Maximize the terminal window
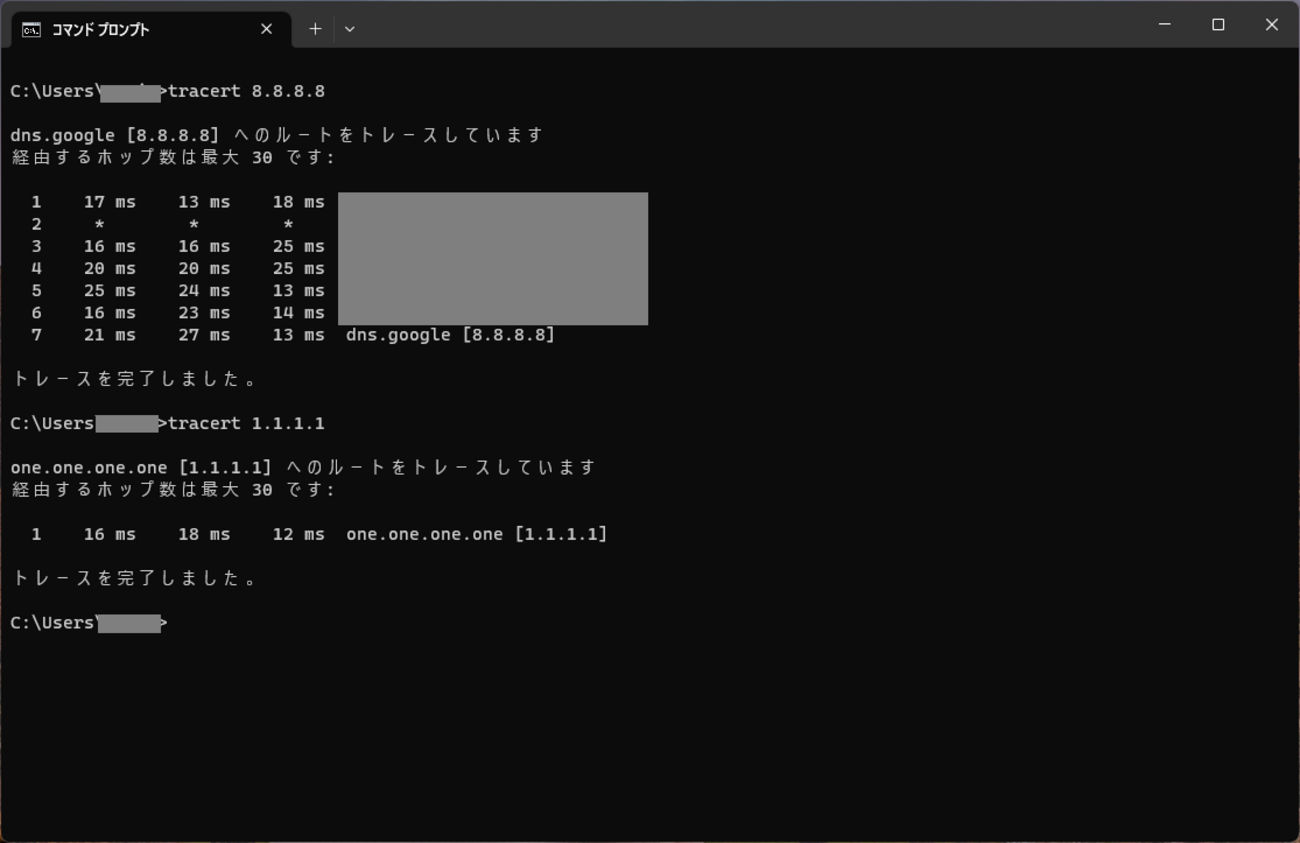This screenshot has height=843, width=1300. (x=1218, y=25)
